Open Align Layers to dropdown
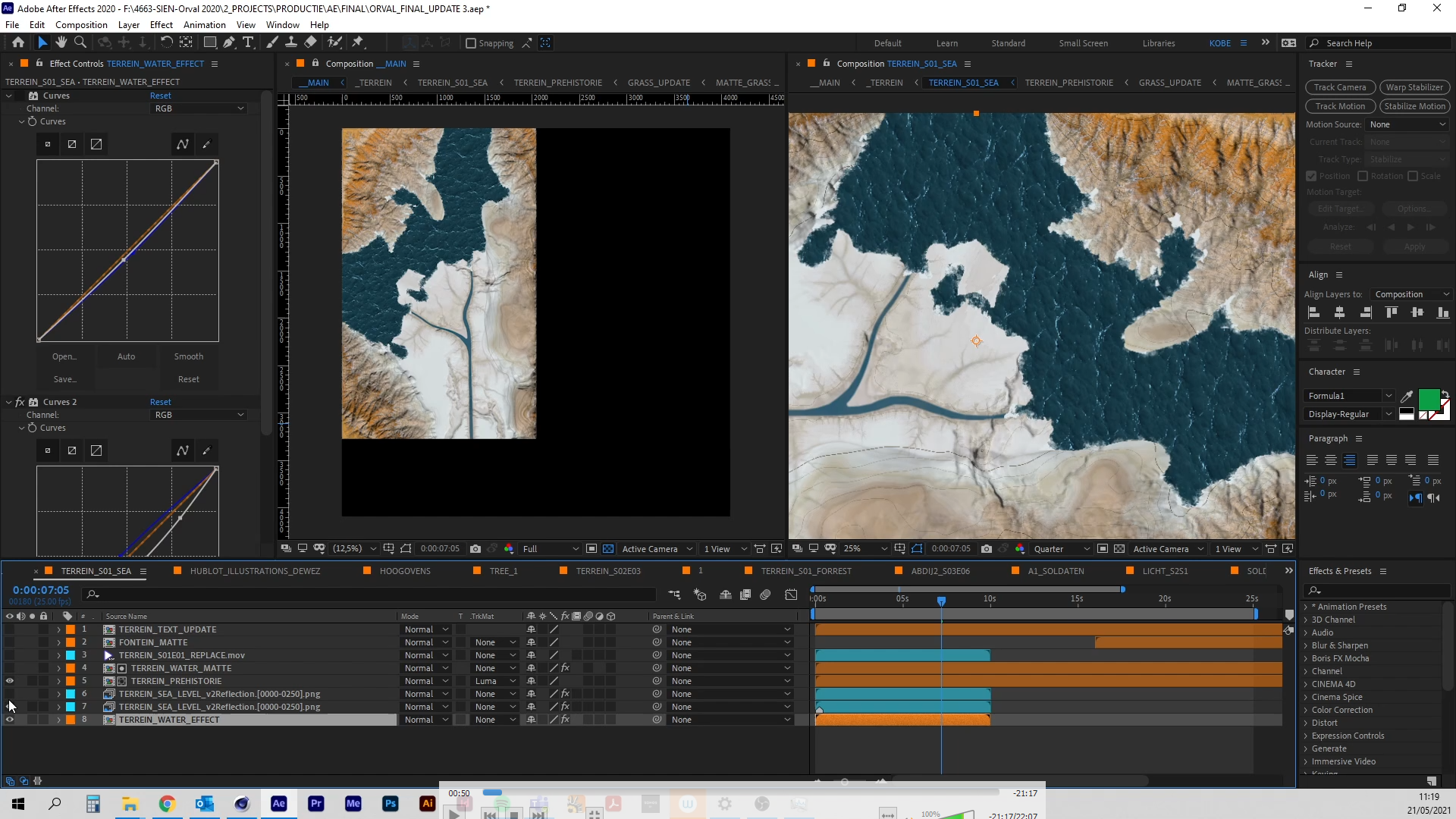Viewport: 1456px width, 819px height. [x=1411, y=294]
